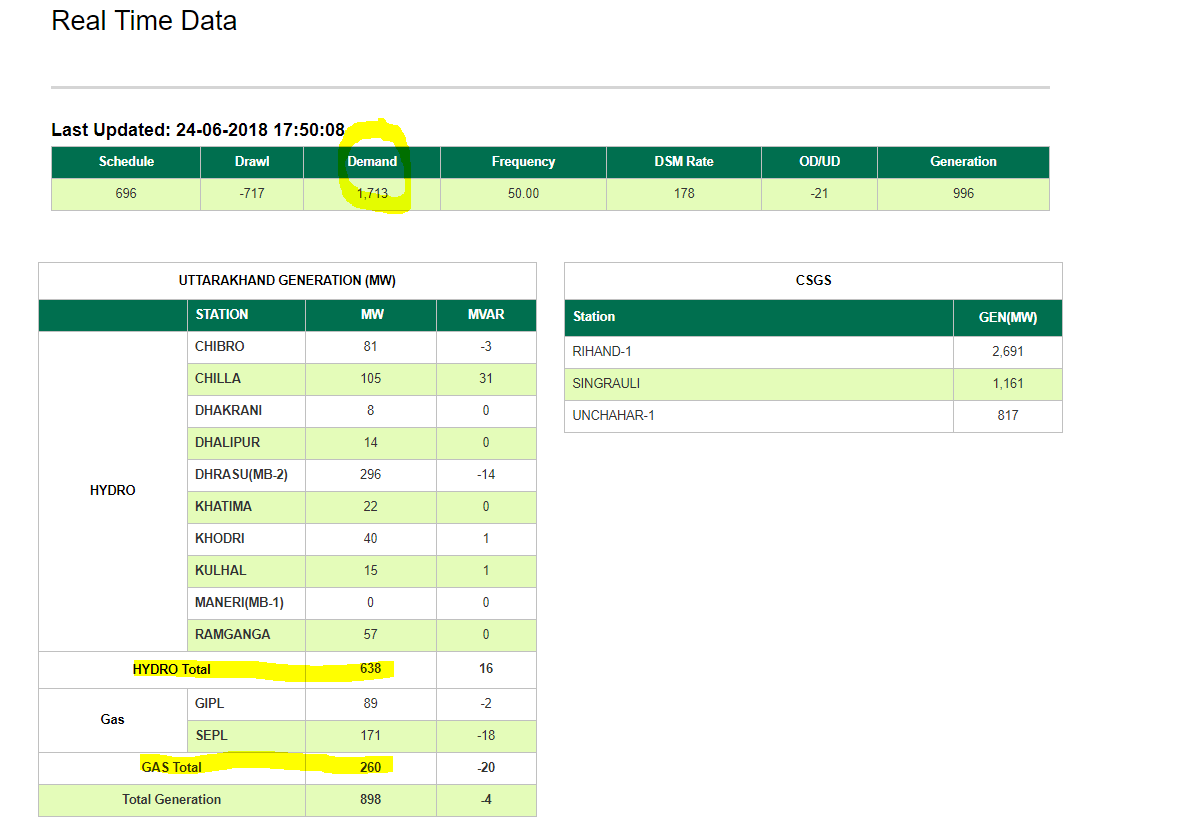Select the OD/UD value -21

[819, 194]
